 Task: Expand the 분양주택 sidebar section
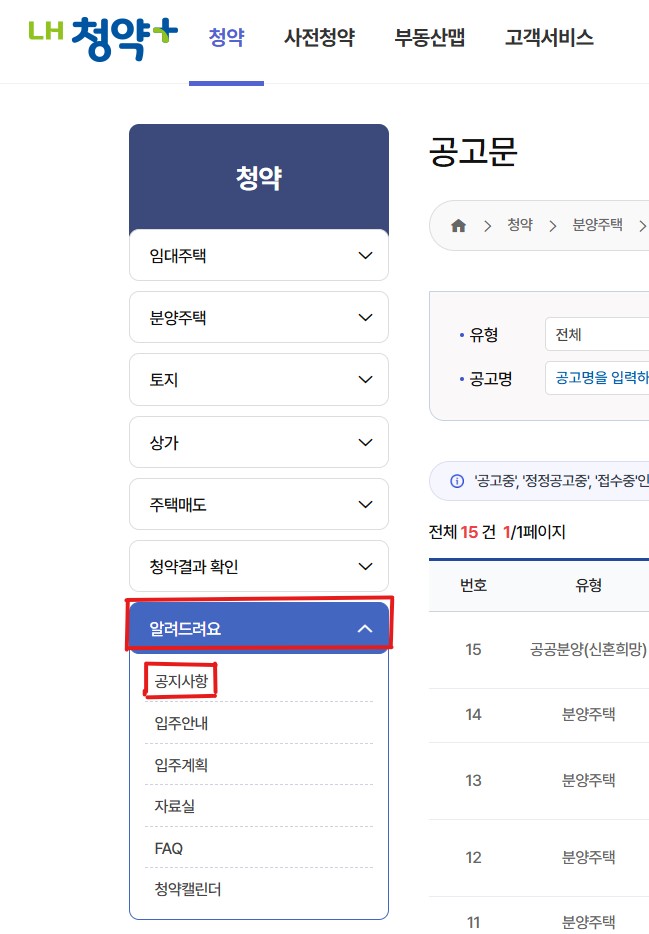tap(259, 317)
